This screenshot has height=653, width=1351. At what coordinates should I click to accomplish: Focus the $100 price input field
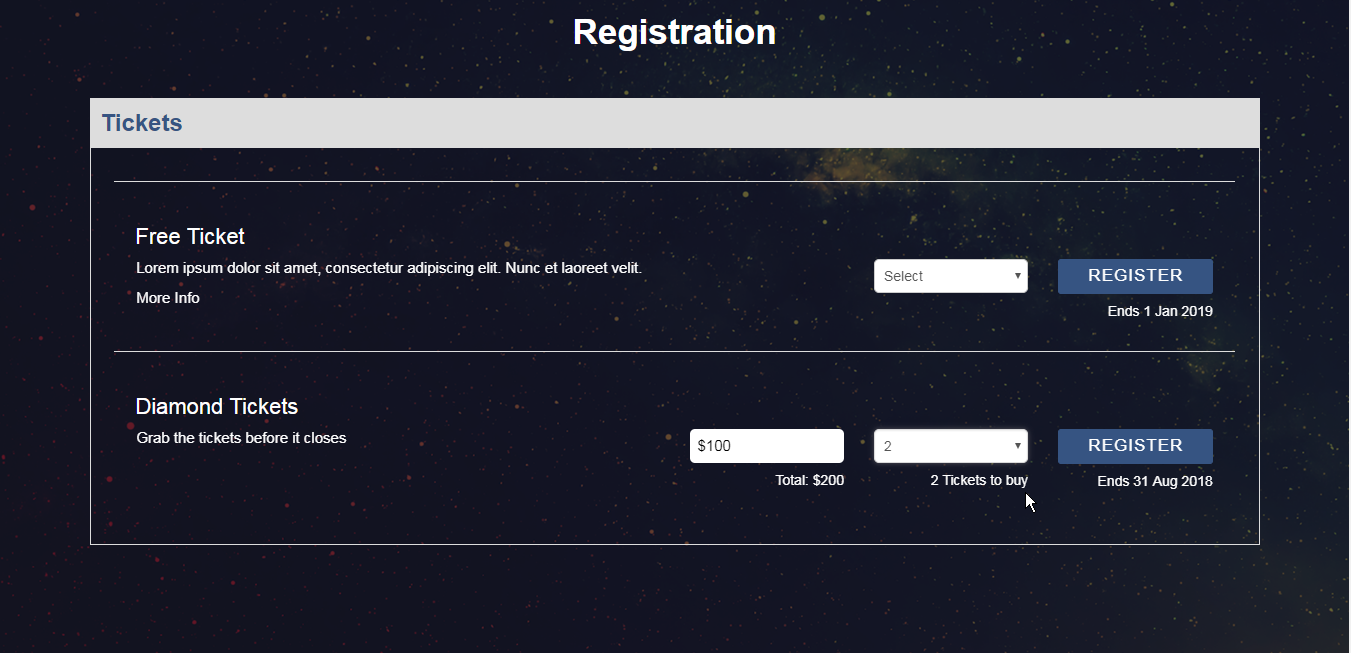(x=767, y=446)
